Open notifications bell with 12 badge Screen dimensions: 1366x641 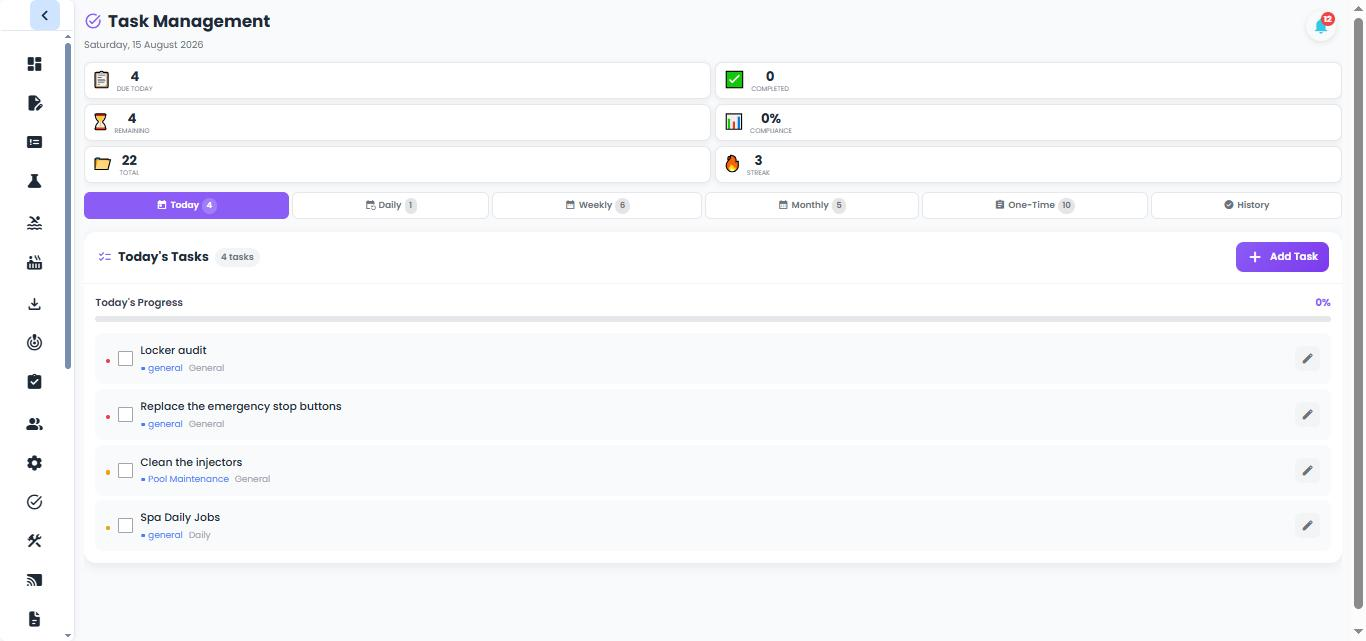pyautogui.click(x=1321, y=26)
